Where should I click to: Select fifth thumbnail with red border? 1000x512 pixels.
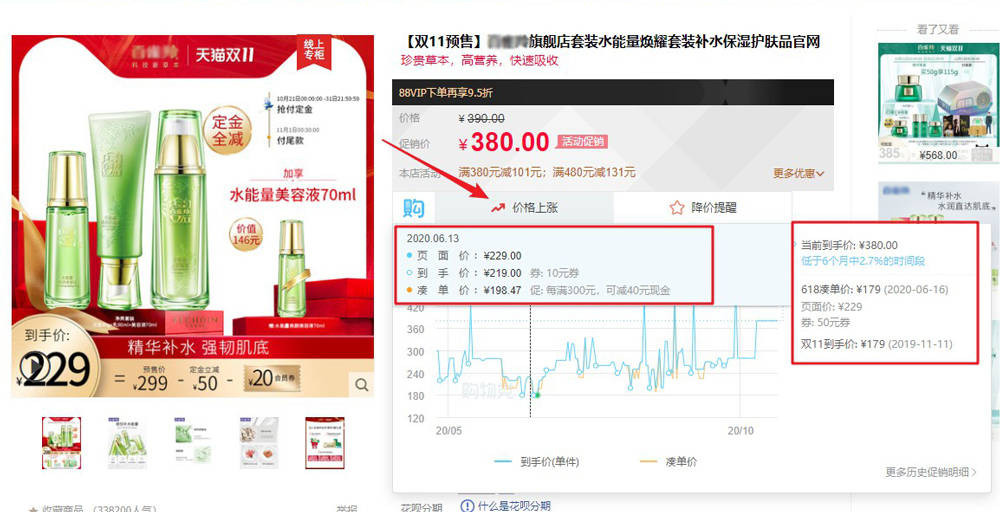[x=325, y=443]
